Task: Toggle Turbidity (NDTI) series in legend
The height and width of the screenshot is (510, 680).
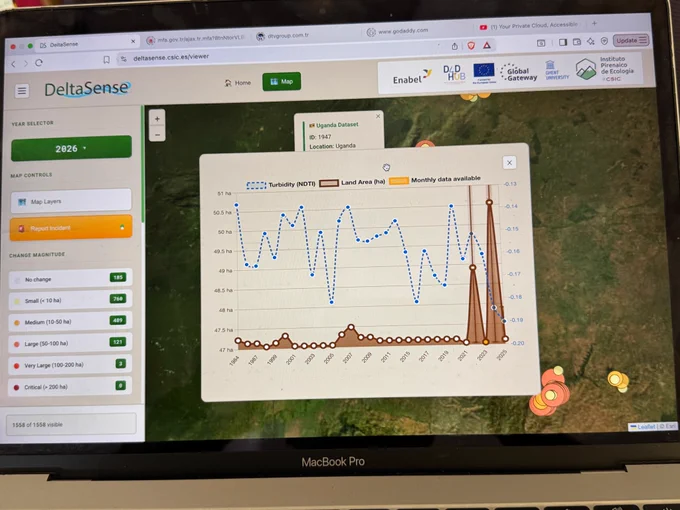Action: 281,184
